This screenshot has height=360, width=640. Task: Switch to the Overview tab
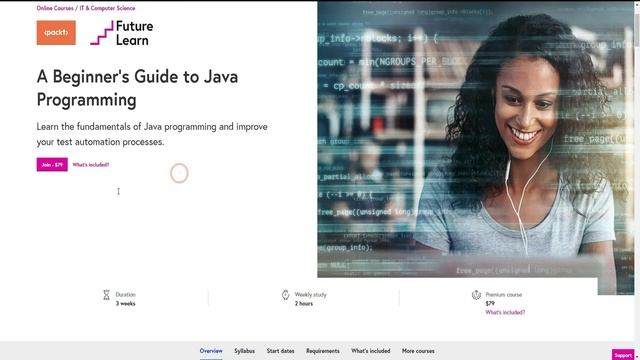pos(211,351)
